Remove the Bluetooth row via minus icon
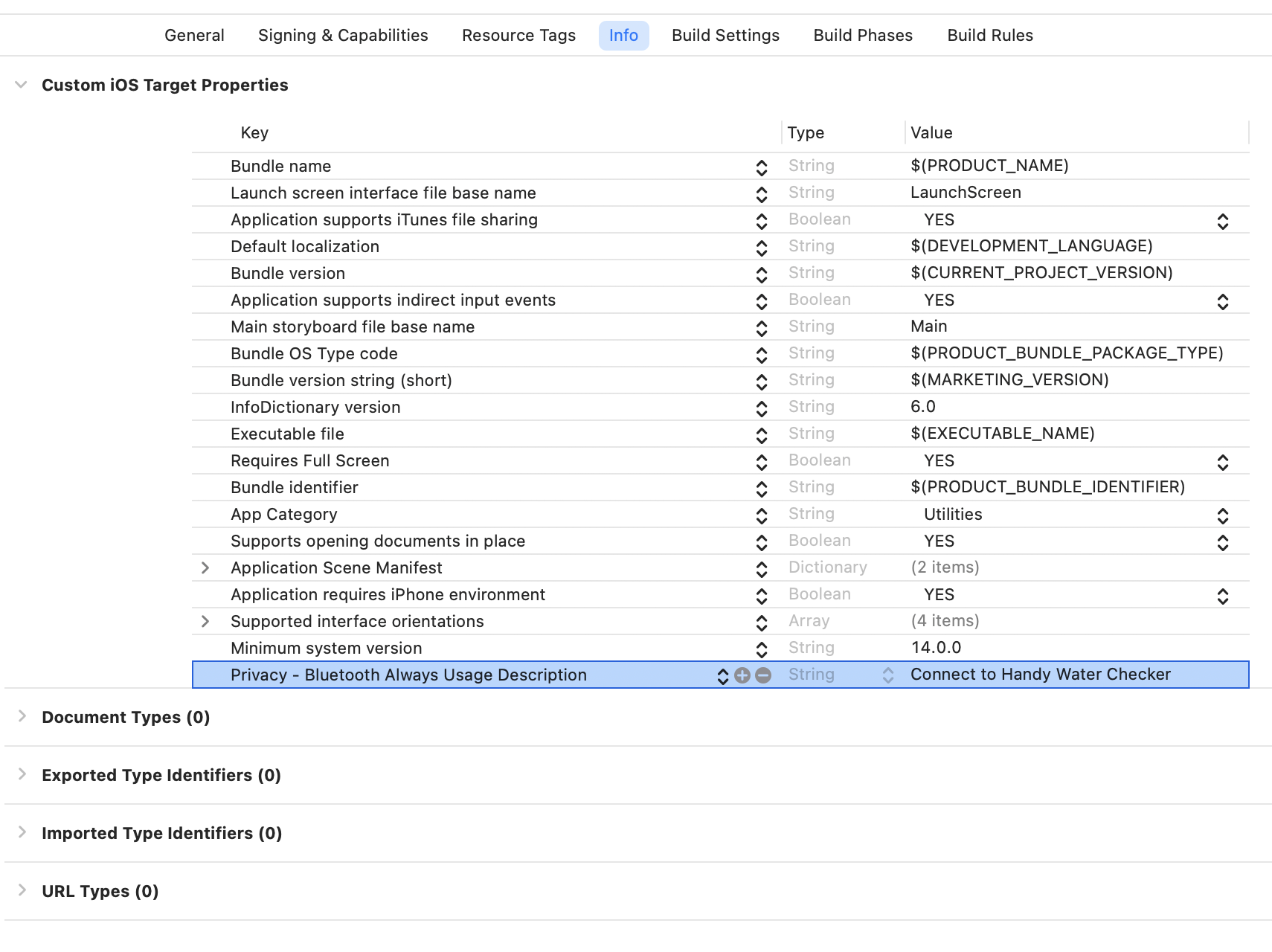Image resolution: width=1272 pixels, height=952 pixels. pos(763,675)
